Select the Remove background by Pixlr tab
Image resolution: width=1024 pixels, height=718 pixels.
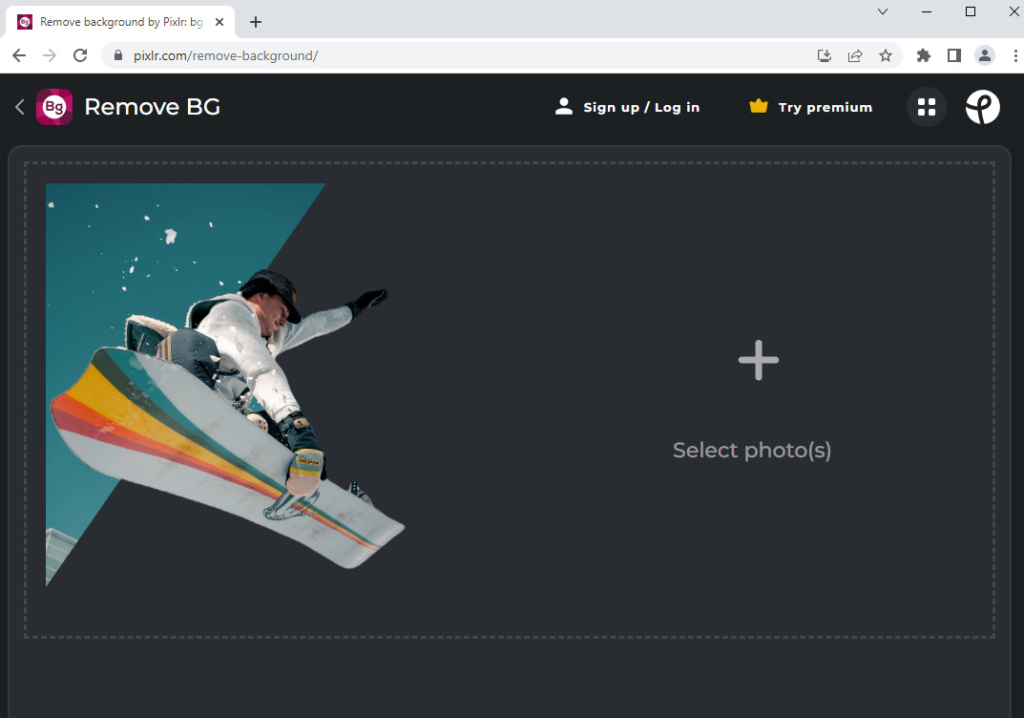pyautogui.click(x=115, y=21)
